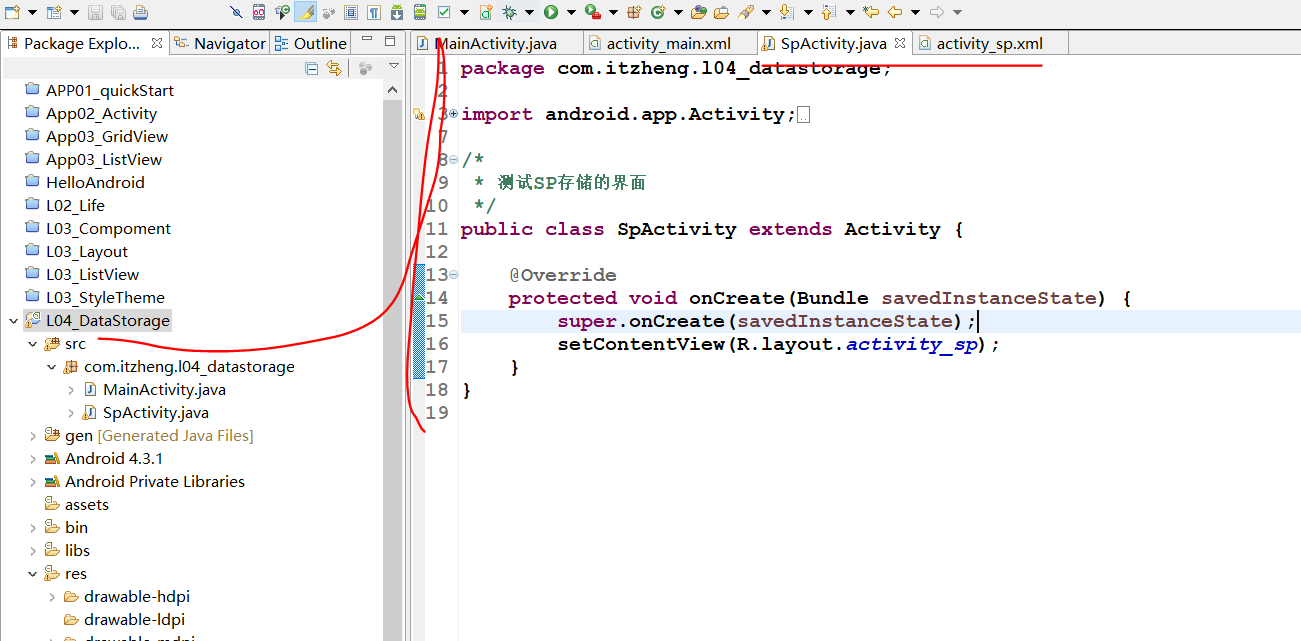Image resolution: width=1301 pixels, height=641 pixels.
Task: Open the MainActivity.java editor tab
Action: pos(498,43)
